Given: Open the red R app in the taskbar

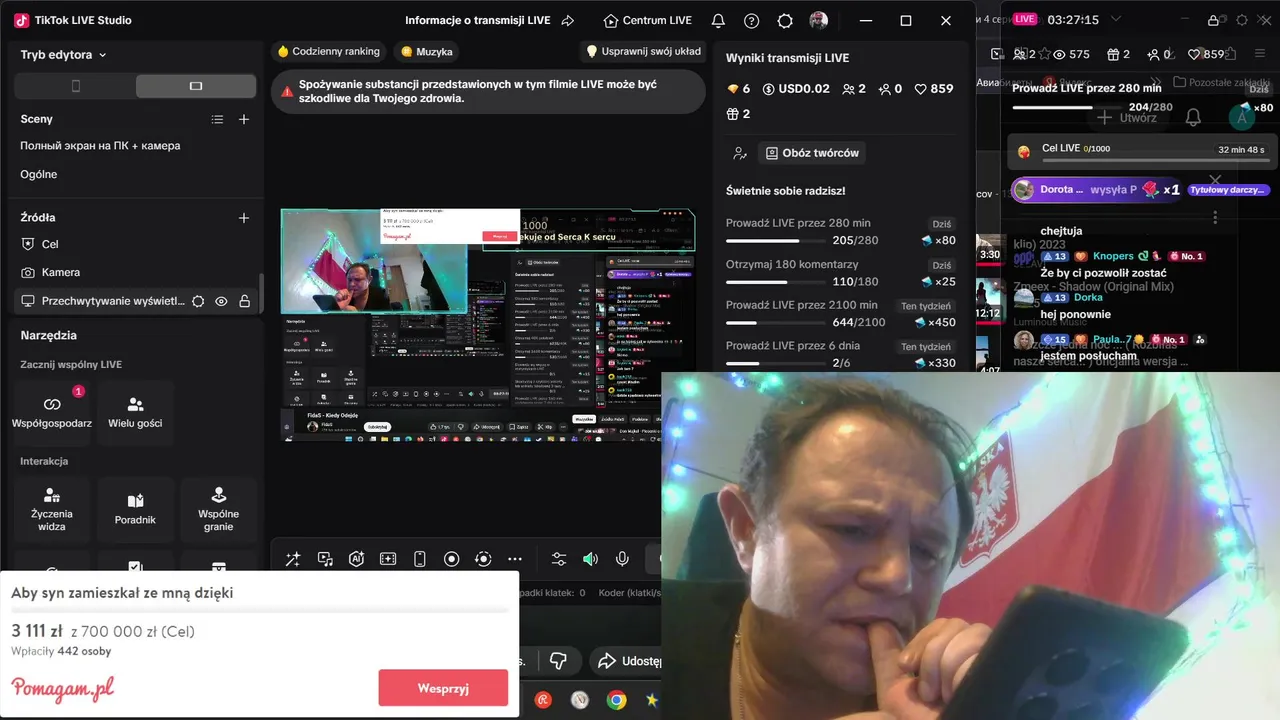Looking at the screenshot, I should (544, 700).
